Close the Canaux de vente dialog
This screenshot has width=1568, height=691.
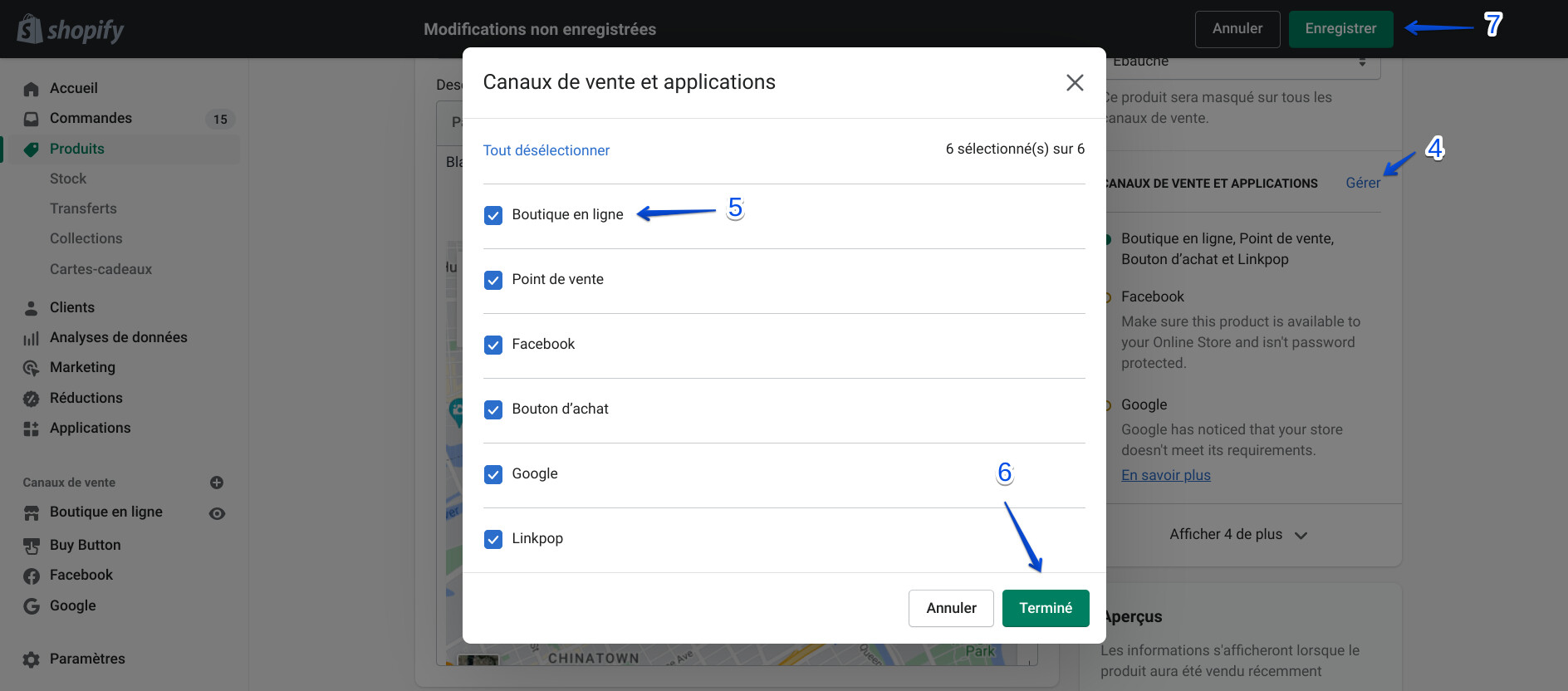tap(1075, 82)
